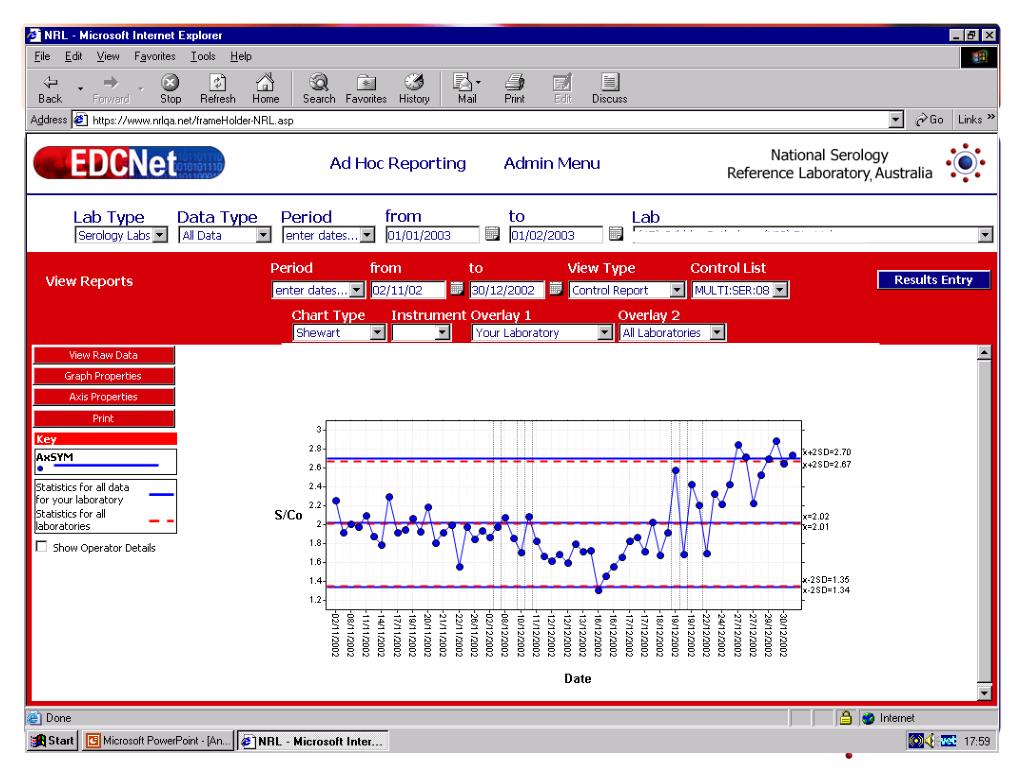The image size is (1024, 768).
Task: Open the Windows Start button
Action: pyautogui.click(x=54, y=741)
